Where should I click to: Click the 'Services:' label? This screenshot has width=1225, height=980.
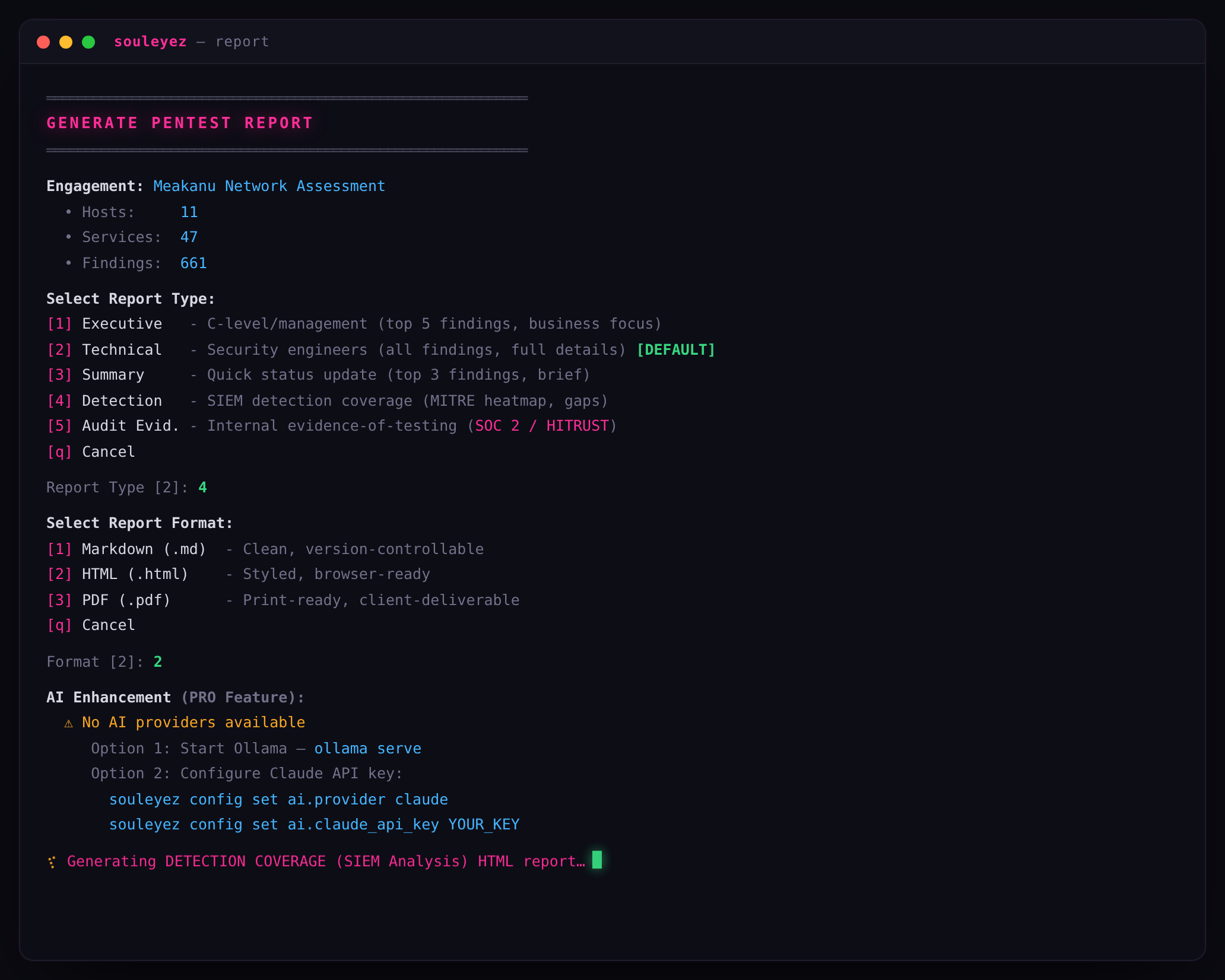click(x=122, y=237)
